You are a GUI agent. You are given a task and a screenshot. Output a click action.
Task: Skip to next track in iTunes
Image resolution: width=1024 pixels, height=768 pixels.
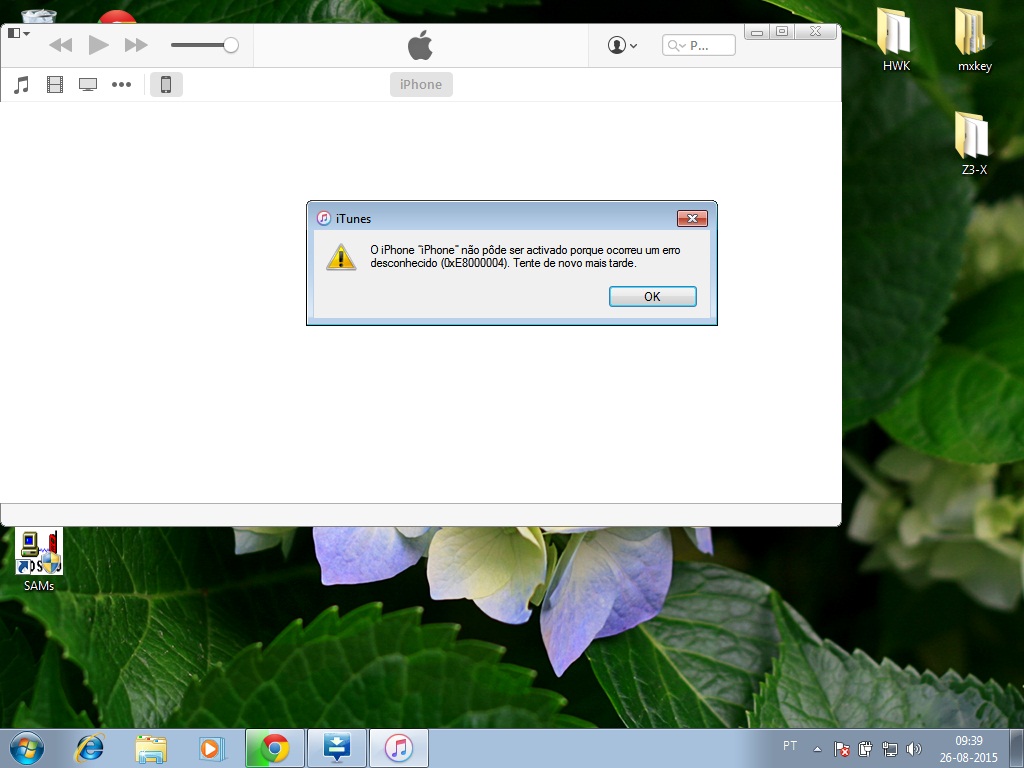(136, 45)
